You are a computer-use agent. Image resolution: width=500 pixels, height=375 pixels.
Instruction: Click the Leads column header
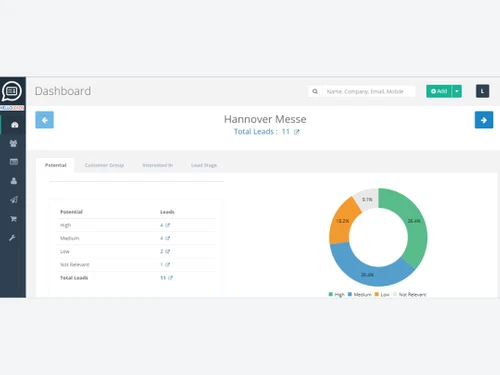(167, 212)
